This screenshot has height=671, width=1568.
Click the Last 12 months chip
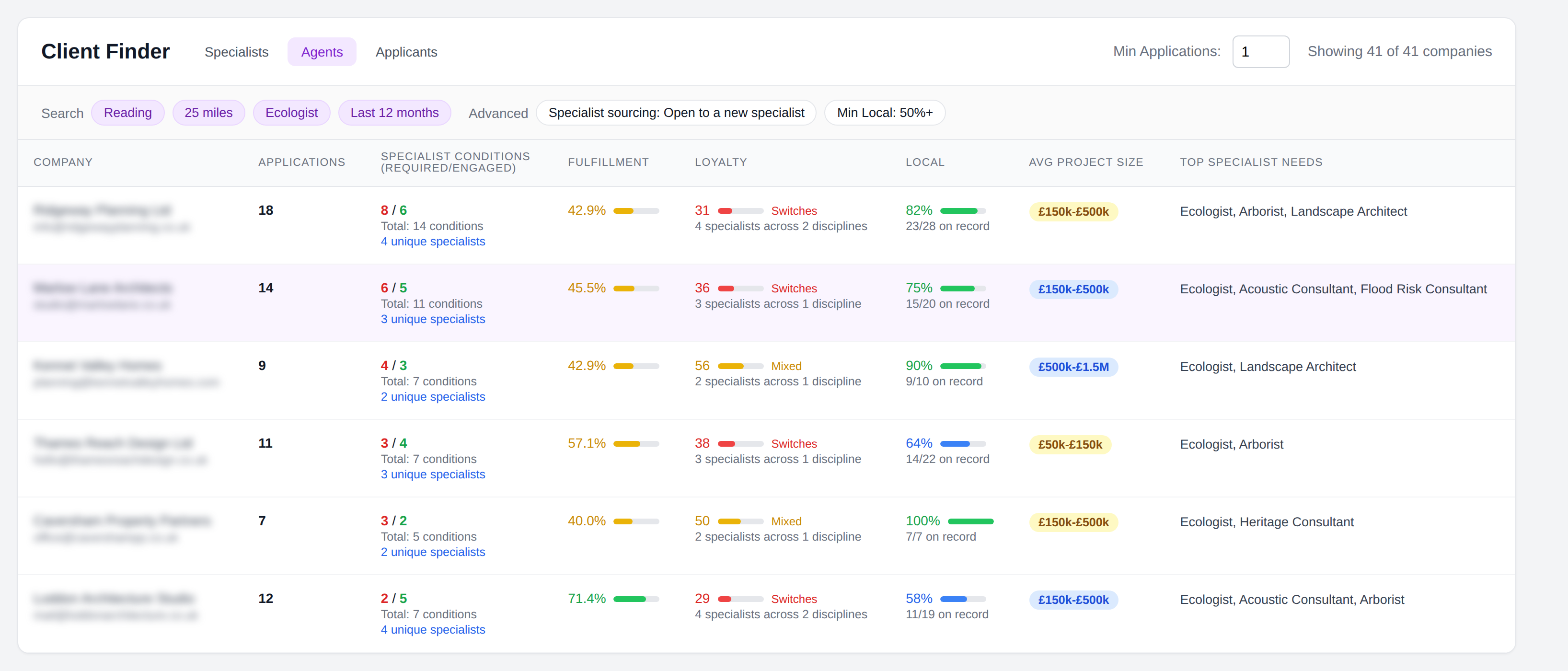point(394,113)
